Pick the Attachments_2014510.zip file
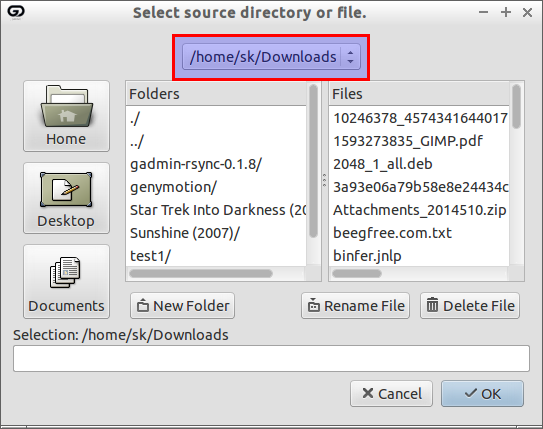 tap(419, 210)
